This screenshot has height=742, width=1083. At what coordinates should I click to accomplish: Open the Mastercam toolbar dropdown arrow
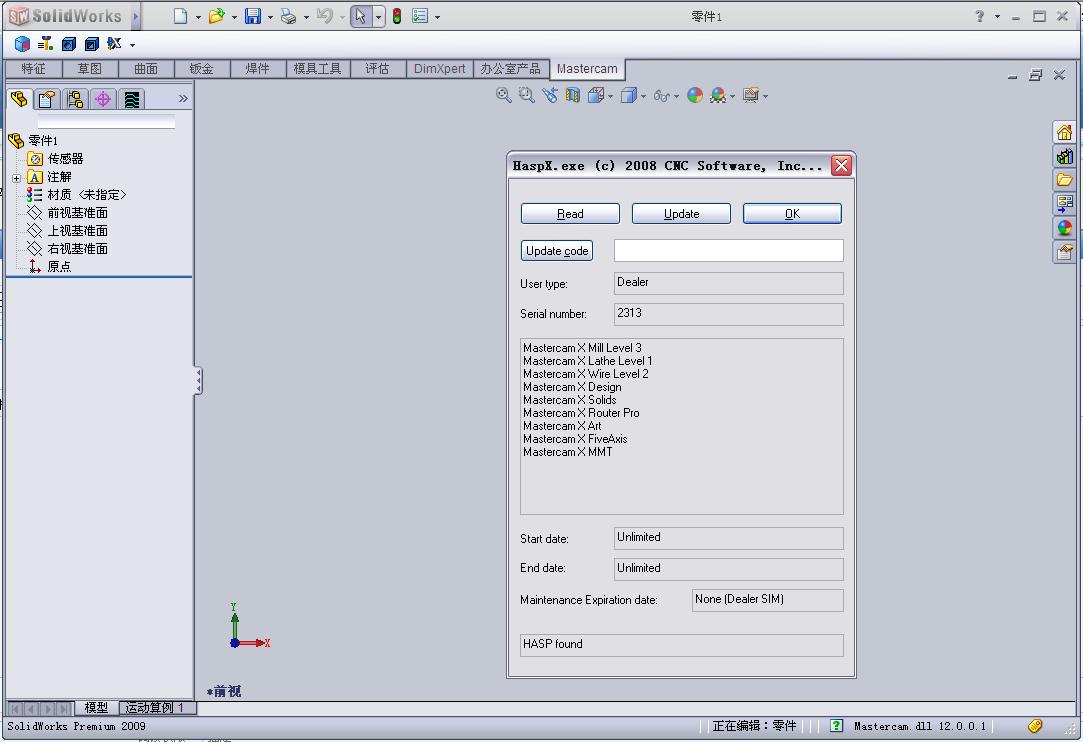click(132, 46)
